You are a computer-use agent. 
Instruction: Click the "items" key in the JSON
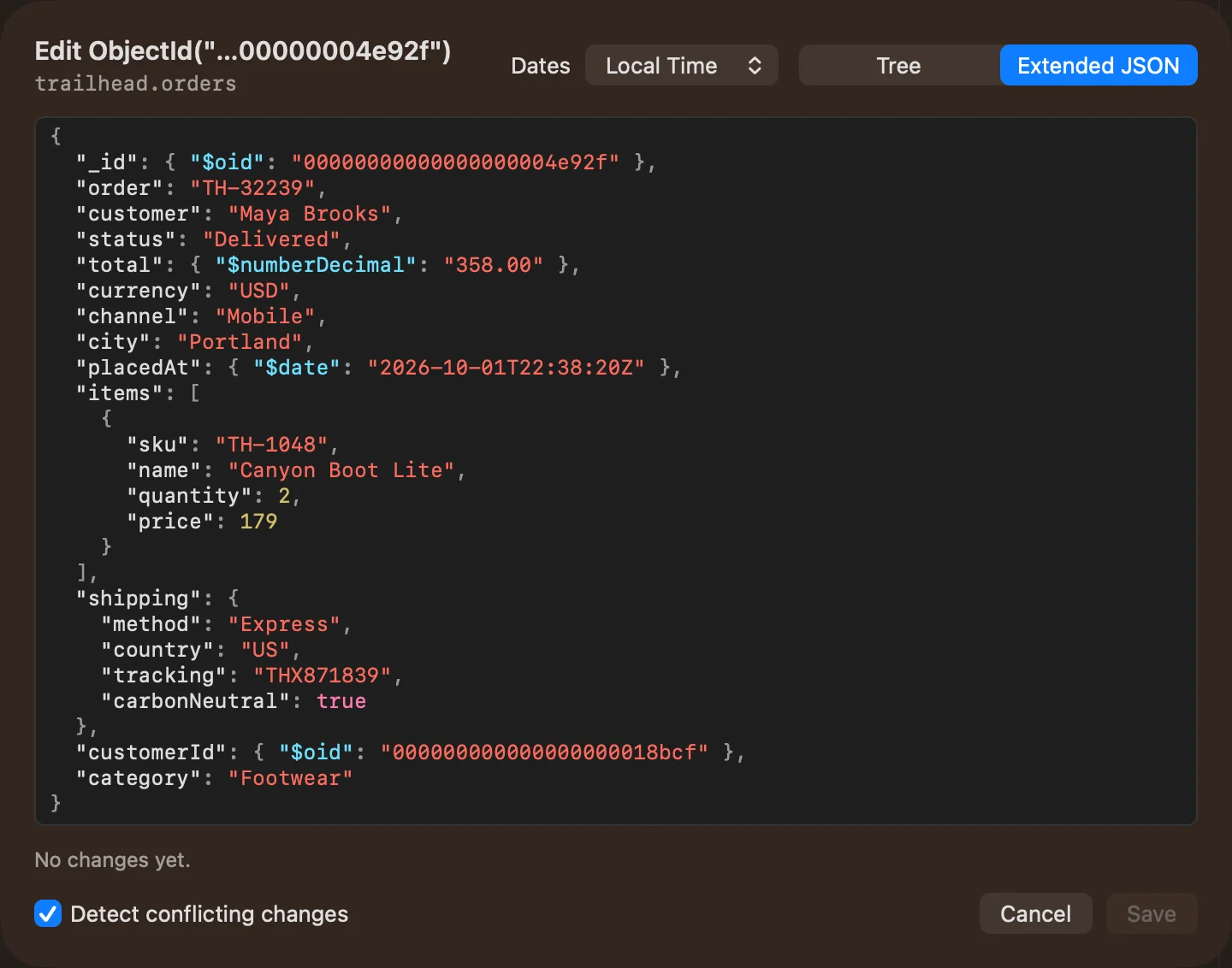tap(120, 393)
